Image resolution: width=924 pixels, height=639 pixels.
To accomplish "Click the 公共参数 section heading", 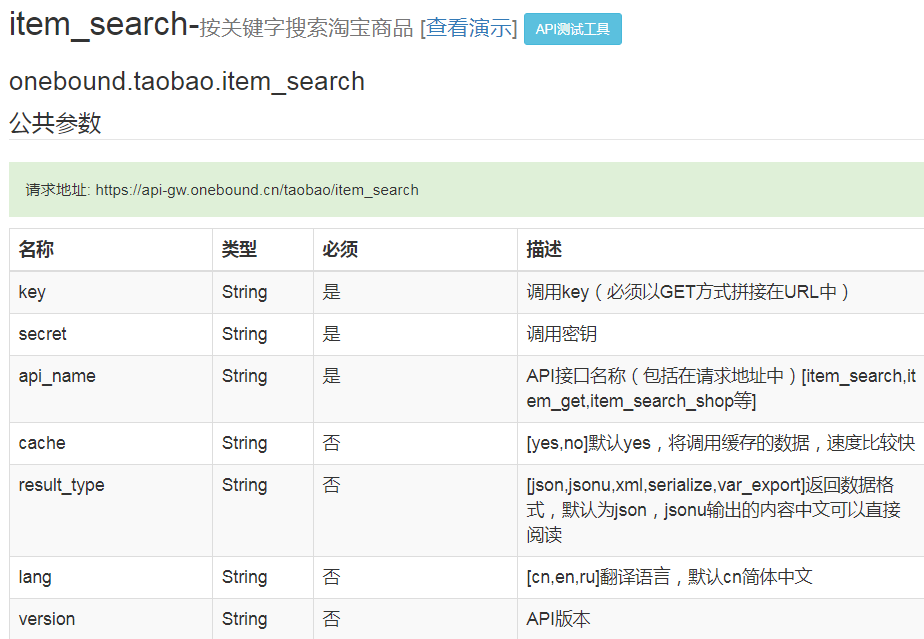I will pyautogui.click(x=55, y=123).
